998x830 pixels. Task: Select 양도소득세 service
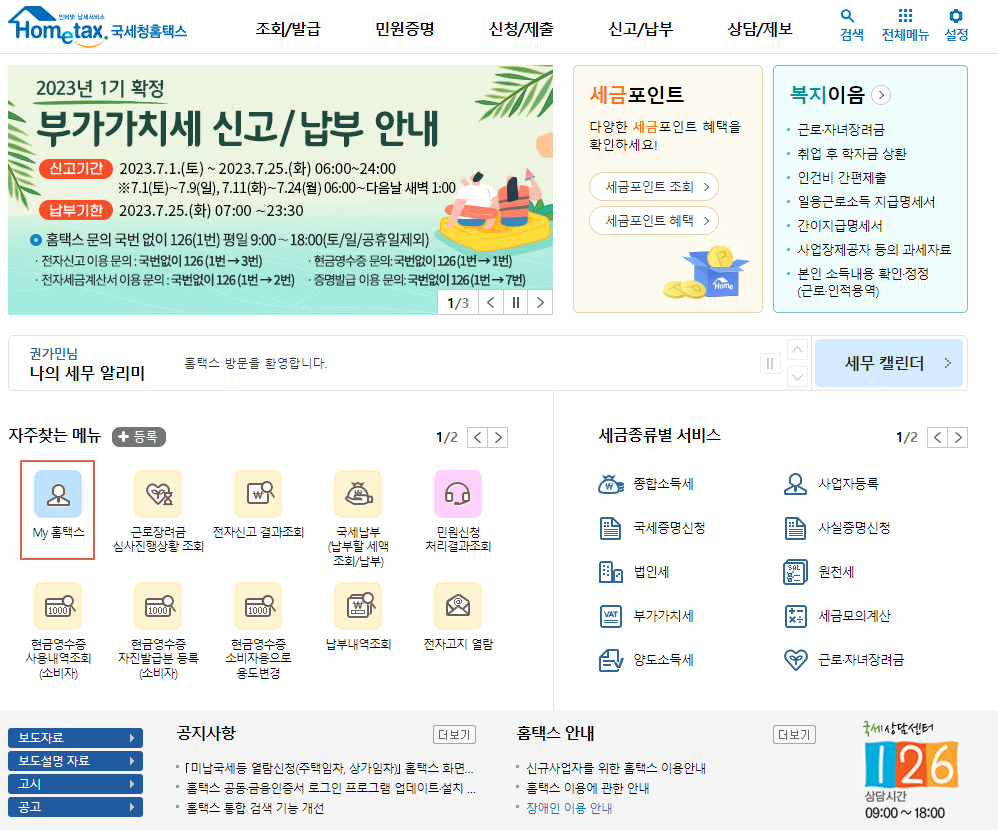tap(646, 660)
